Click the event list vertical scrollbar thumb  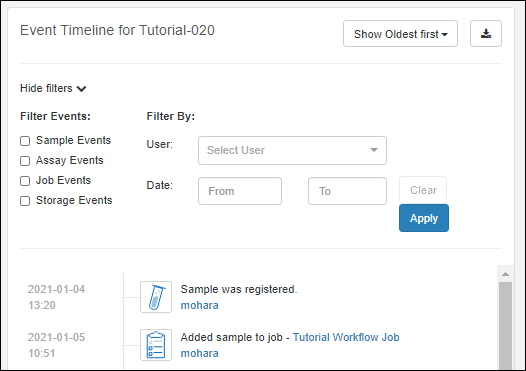(505, 325)
